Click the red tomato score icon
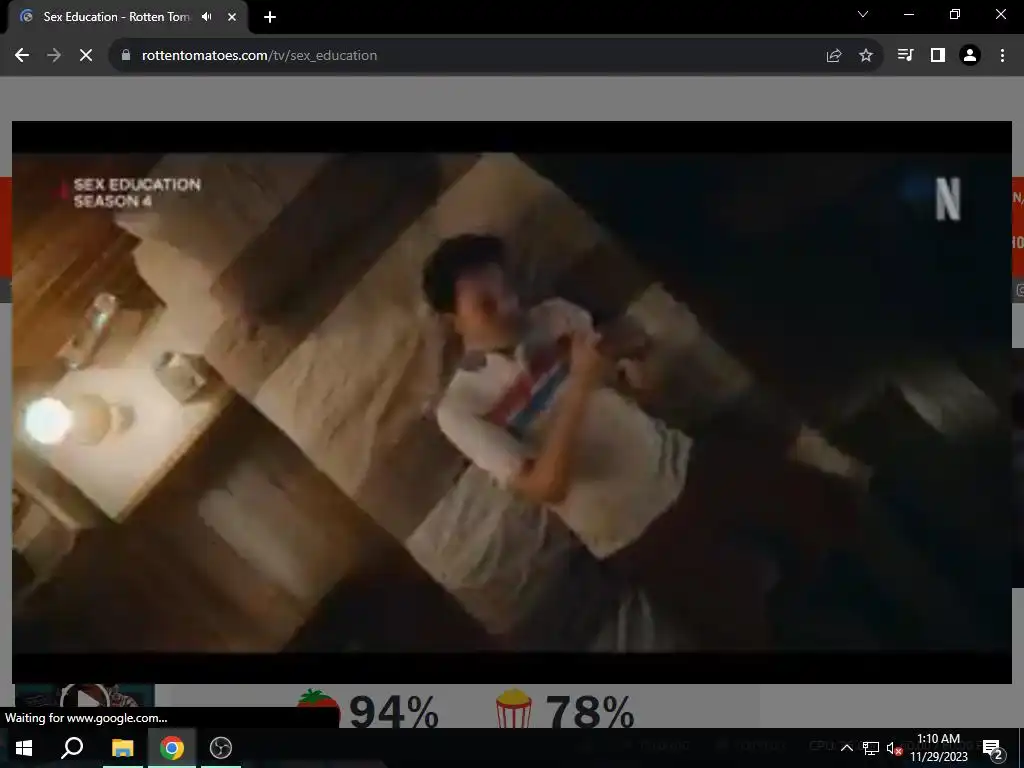 coord(319,708)
